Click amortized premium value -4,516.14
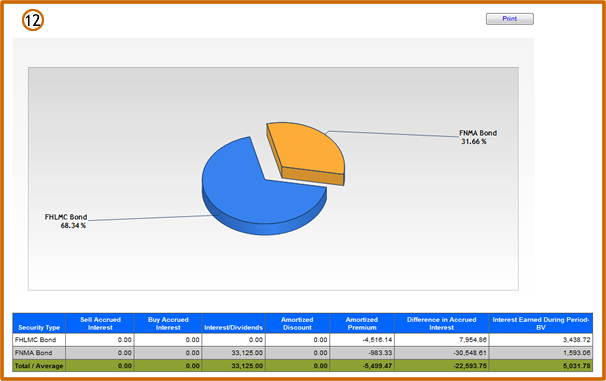Image resolution: width=606 pixels, height=381 pixels. click(x=377, y=340)
